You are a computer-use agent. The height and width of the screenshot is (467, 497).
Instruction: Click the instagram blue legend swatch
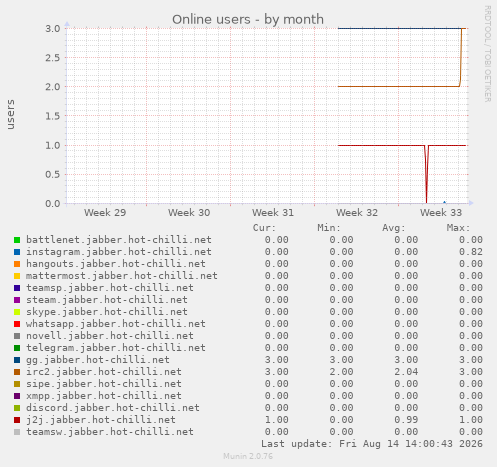pyautogui.click(x=17, y=252)
